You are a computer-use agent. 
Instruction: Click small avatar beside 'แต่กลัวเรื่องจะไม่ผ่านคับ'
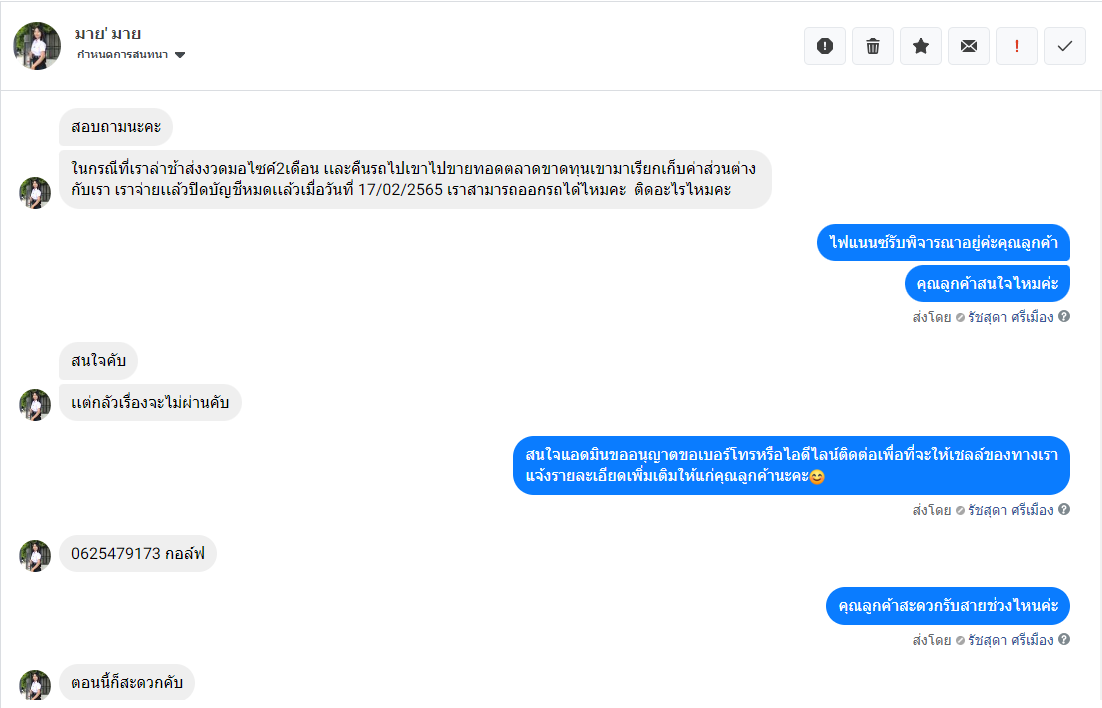[x=35, y=404]
